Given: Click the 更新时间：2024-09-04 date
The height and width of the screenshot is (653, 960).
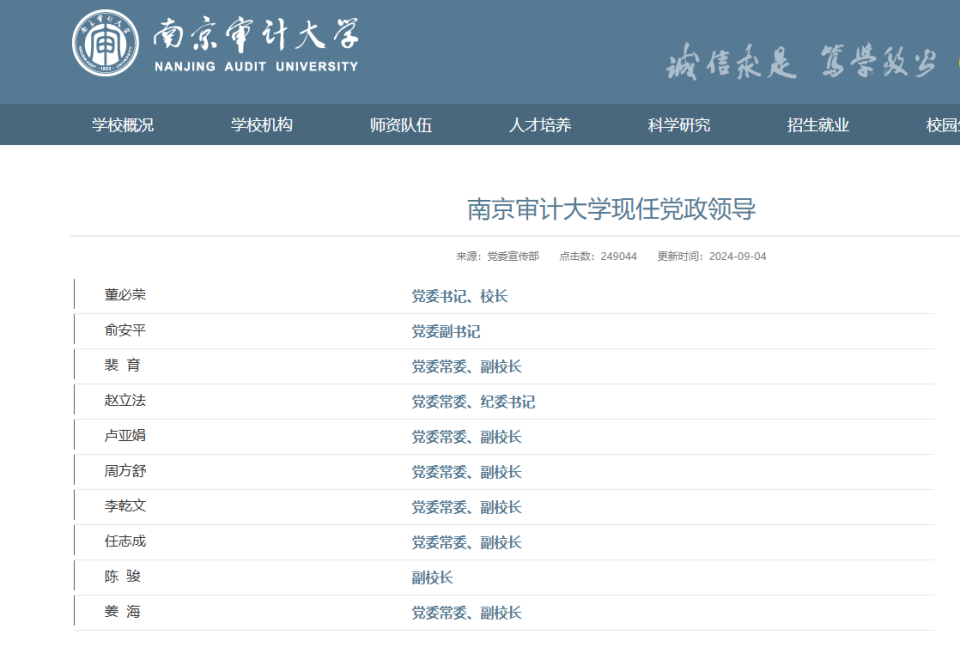Looking at the screenshot, I should (x=711, y=256).
